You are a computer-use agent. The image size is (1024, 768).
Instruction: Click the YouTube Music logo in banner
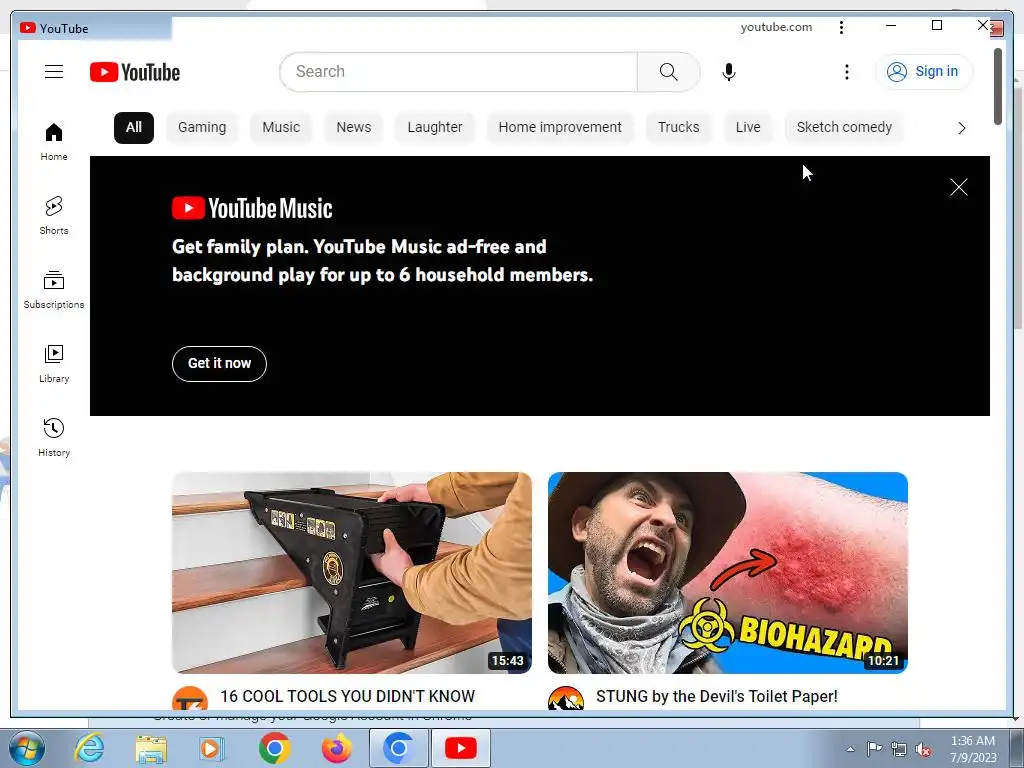tap(252, 208)
